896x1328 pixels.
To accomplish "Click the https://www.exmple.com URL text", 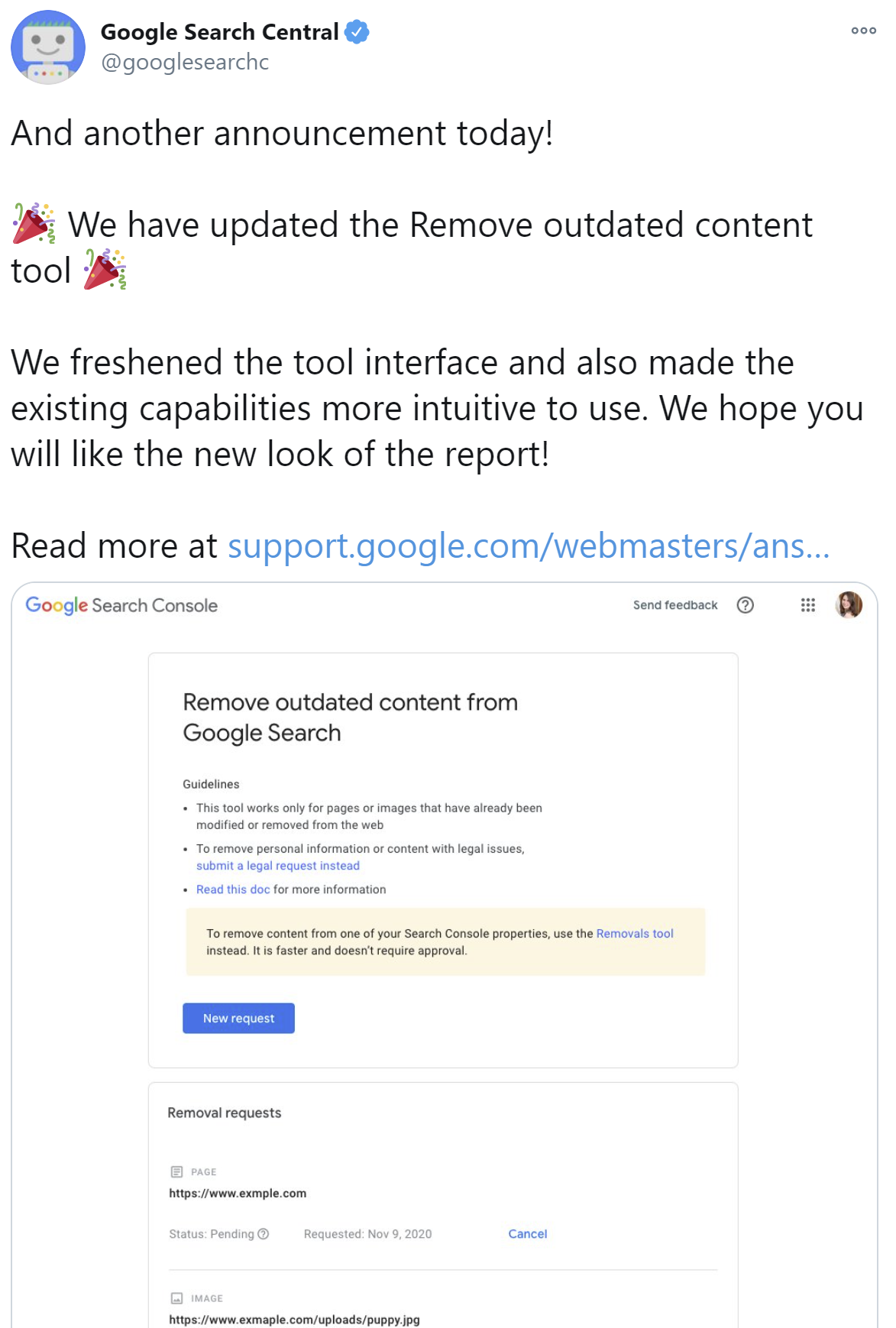I will pyautogui.click(x=237, y=1193).
